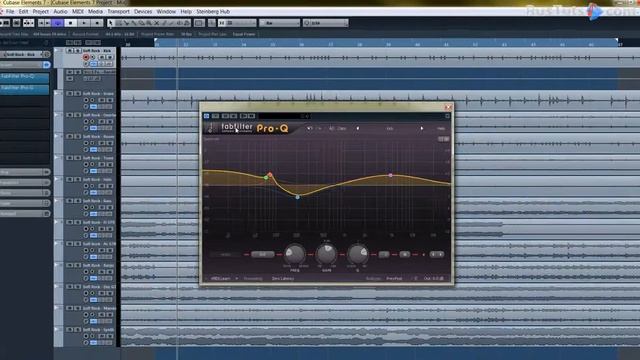Click the Pro-Q Copy button
Image resolution: width=640 pixels, height=360 pixels.
point(342,129)
